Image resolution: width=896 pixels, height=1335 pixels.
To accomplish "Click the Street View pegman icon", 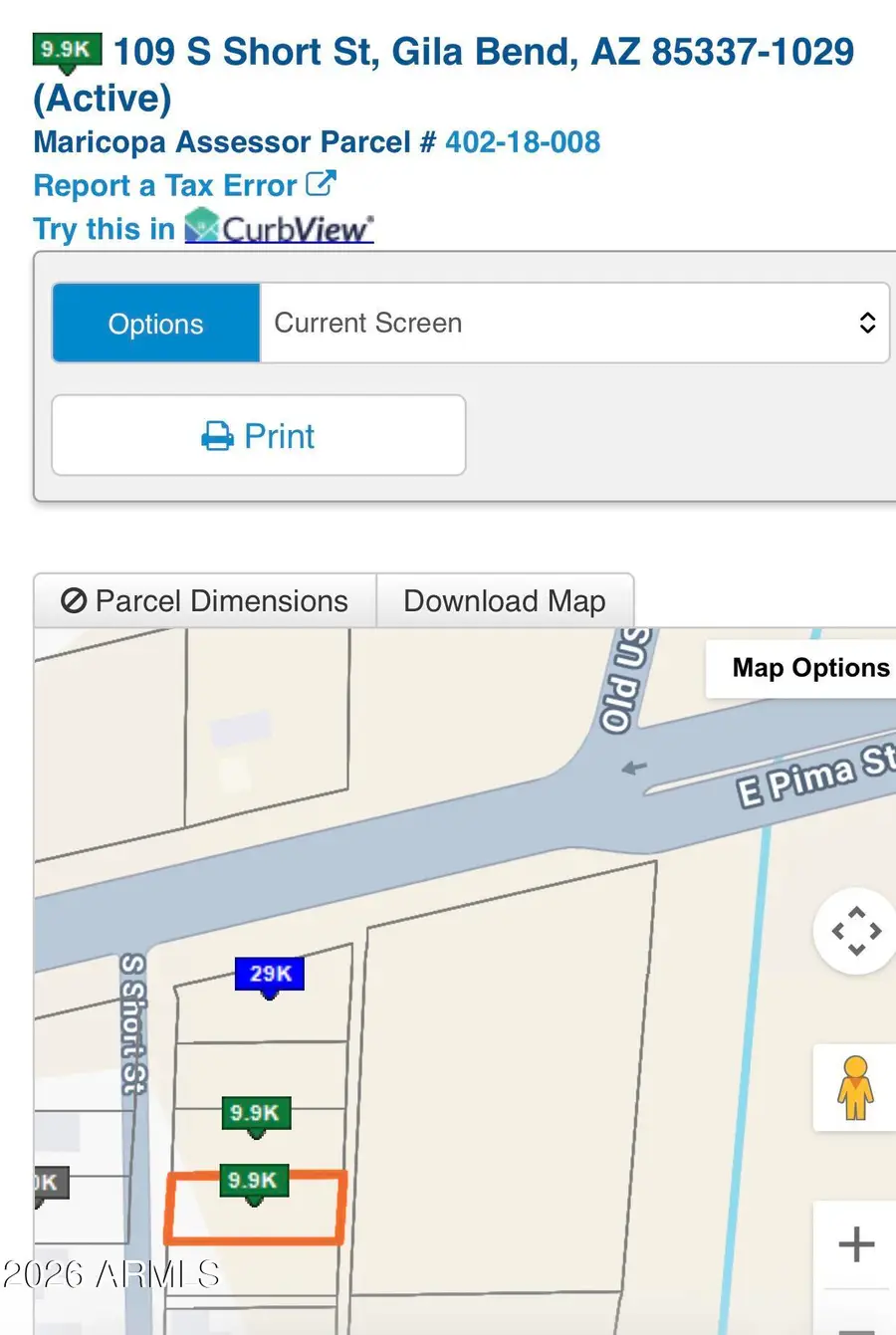I will click(x=855, y=1088).
